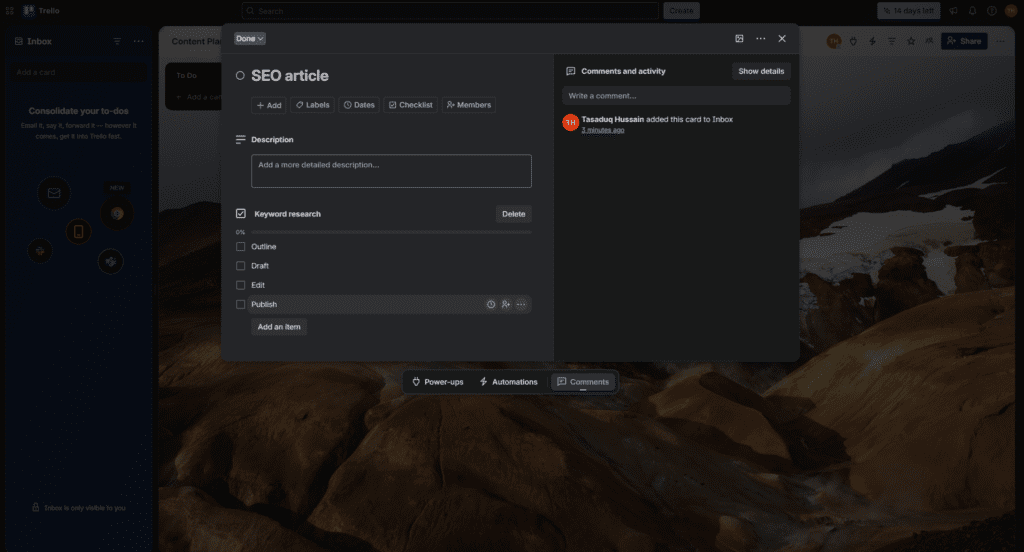Click the description text box
This screenshot has height=552, width=1024.
(x=391, y=171)
